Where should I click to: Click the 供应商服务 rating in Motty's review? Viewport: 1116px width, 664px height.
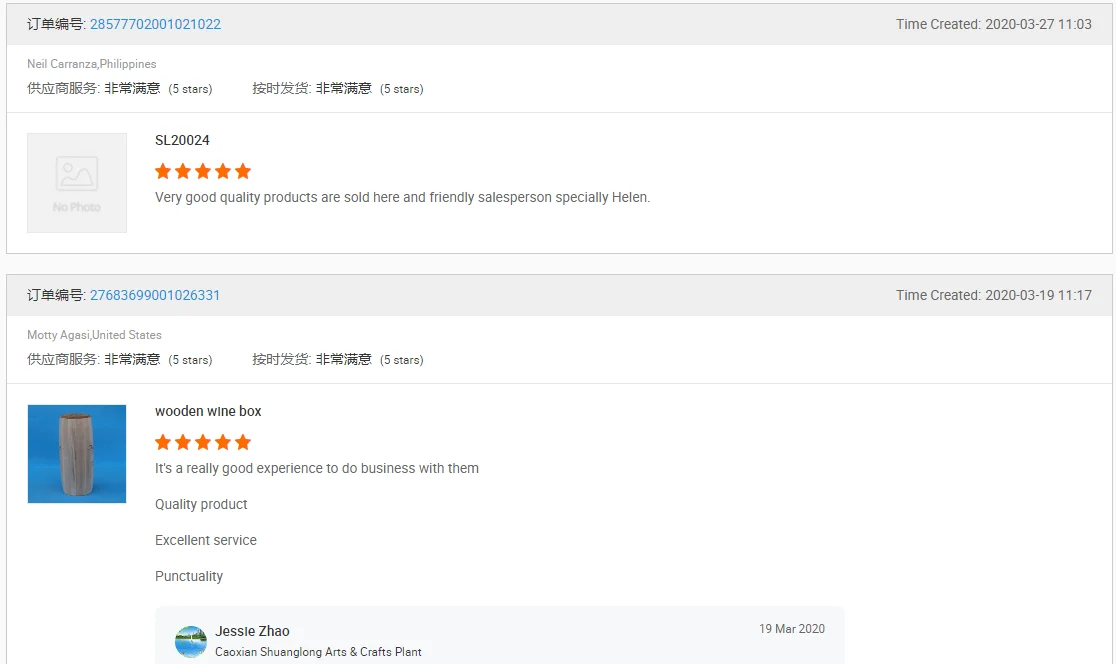click(x=119, y=359)
